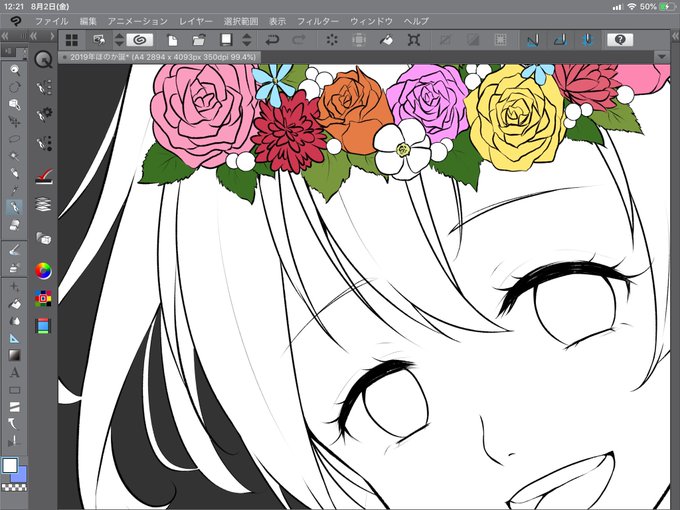The height and width of the screenshot is (510, 680).
Task: Select the Auto select wand tool
Action: click(x=15, y=156)
